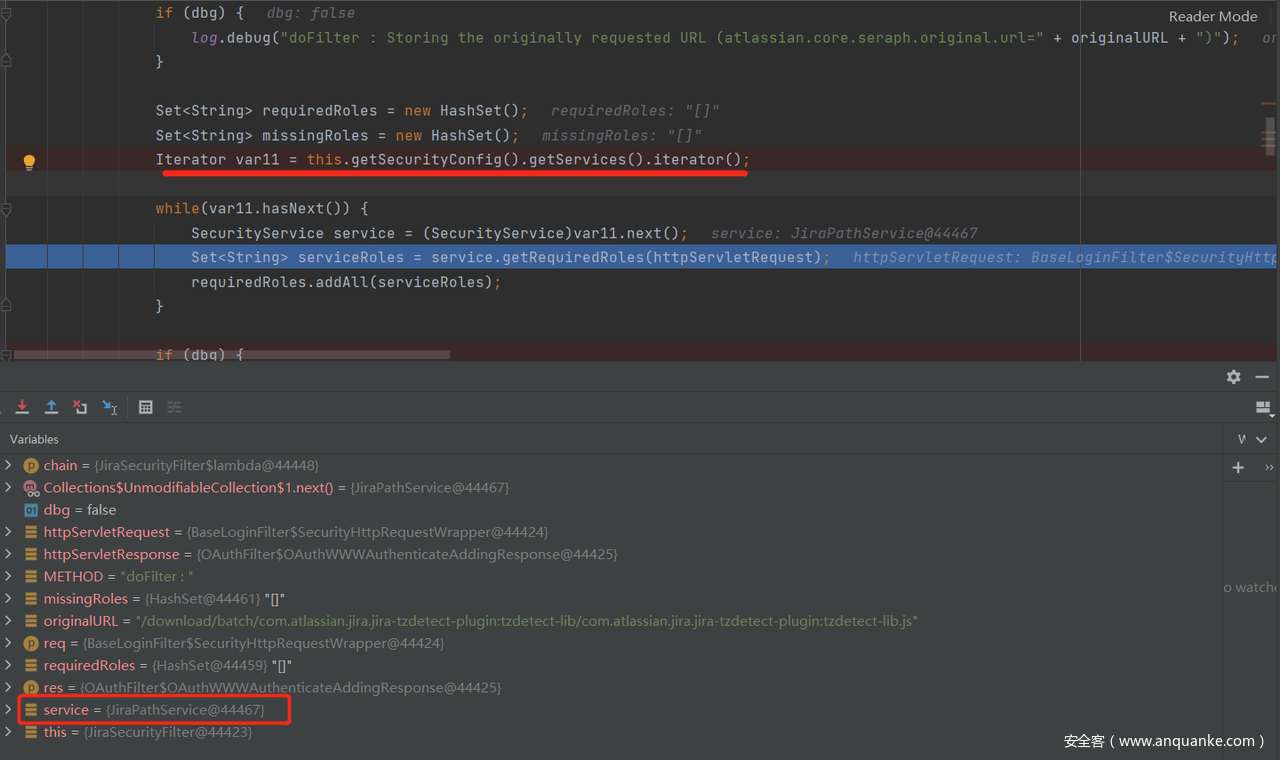Click the primitive type icon beside dbg
1280x760 pixels.
(31, 510)
